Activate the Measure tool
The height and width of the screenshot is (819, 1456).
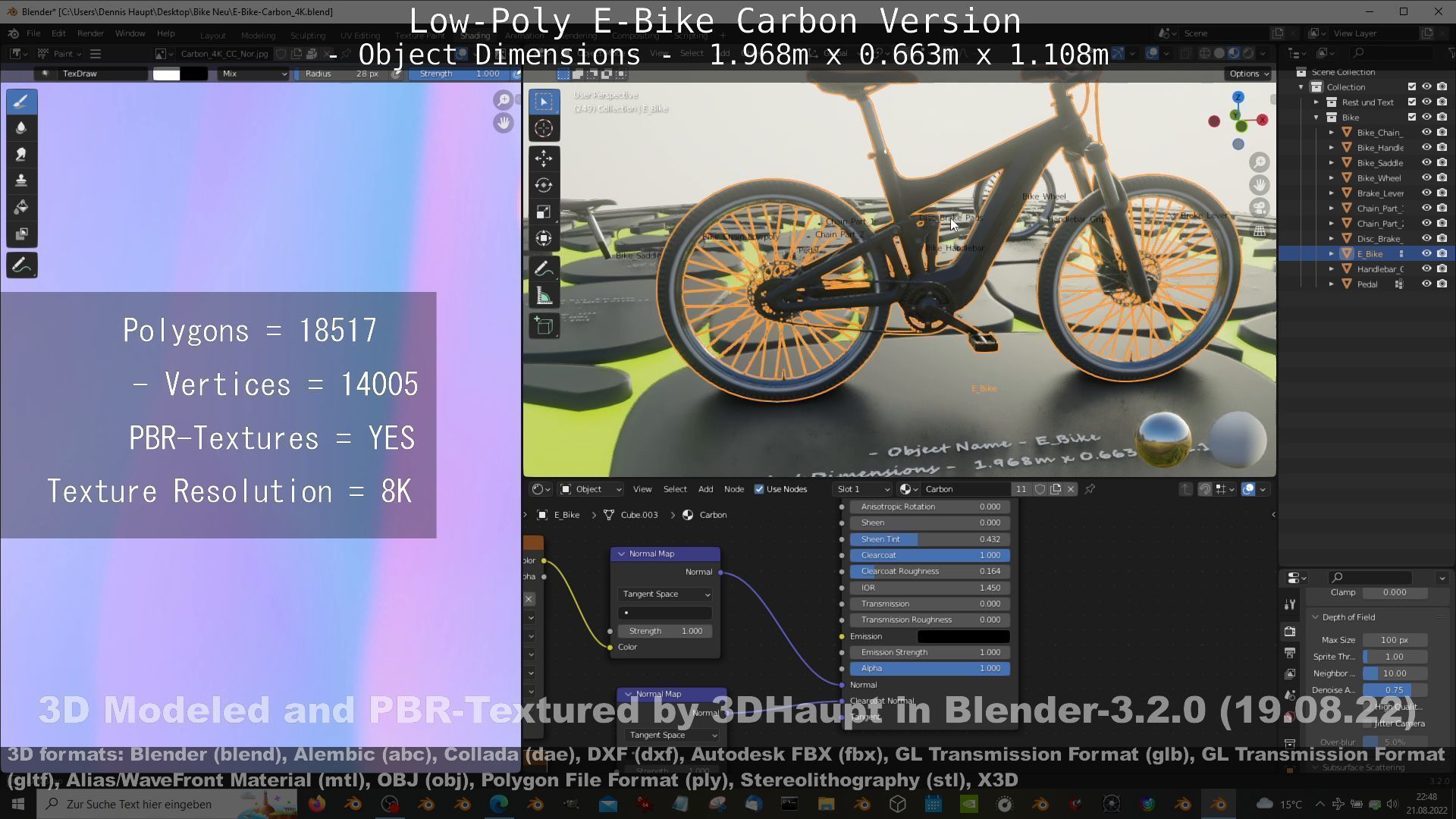544,296
